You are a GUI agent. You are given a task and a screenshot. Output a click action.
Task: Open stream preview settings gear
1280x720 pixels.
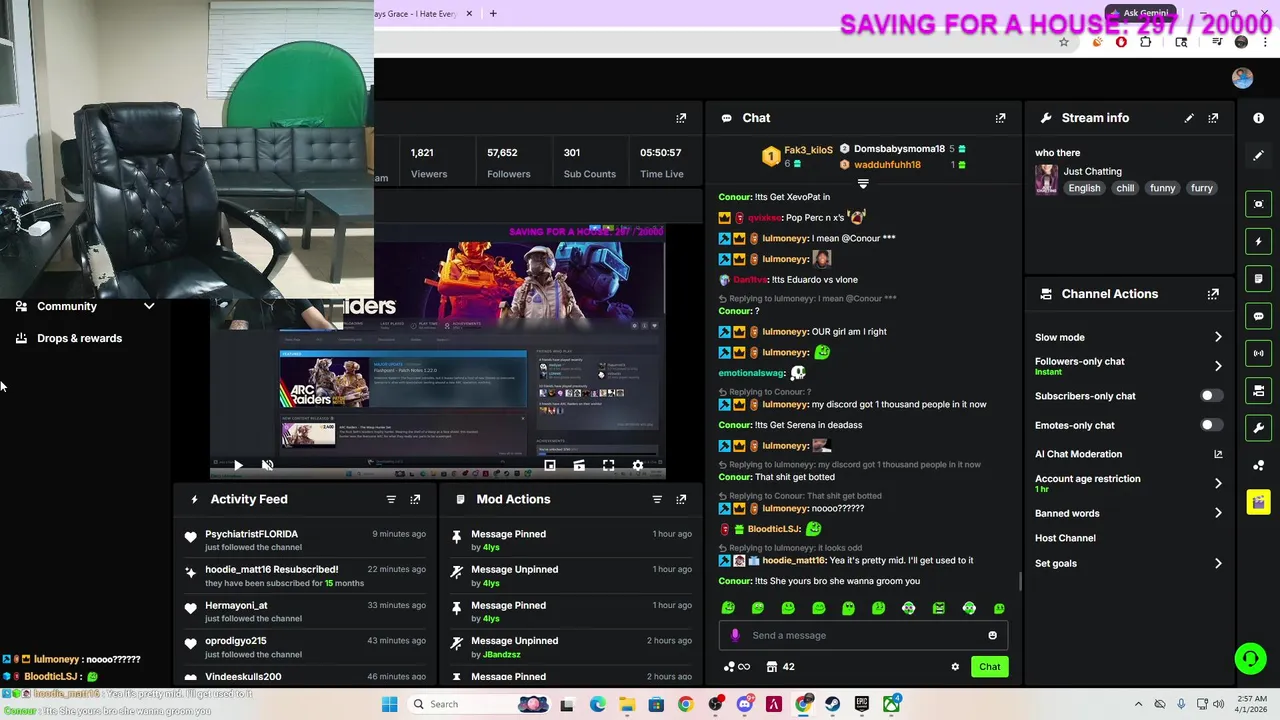638,465
